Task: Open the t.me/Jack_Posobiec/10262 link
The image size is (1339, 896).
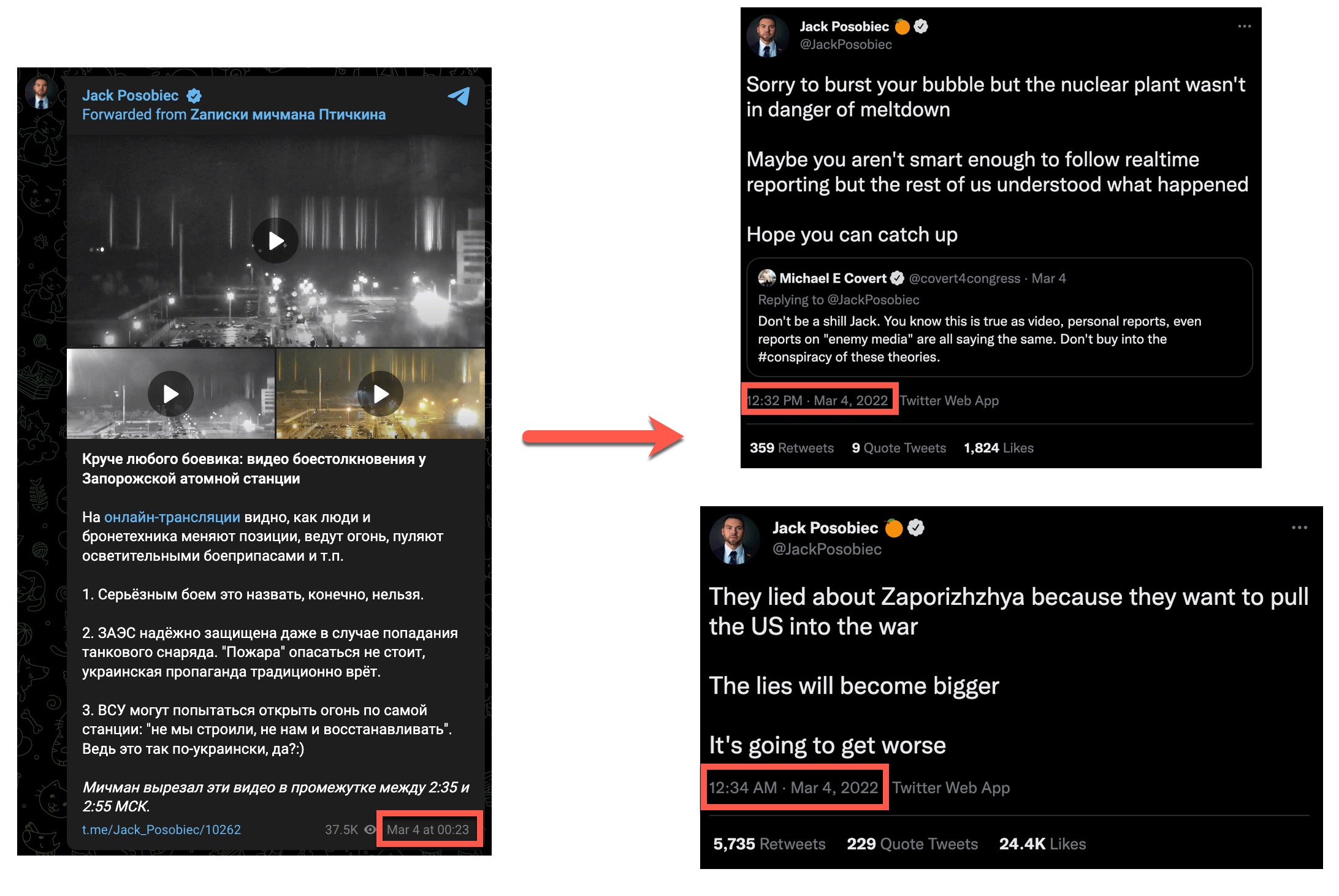Action: tap(161, 830)
